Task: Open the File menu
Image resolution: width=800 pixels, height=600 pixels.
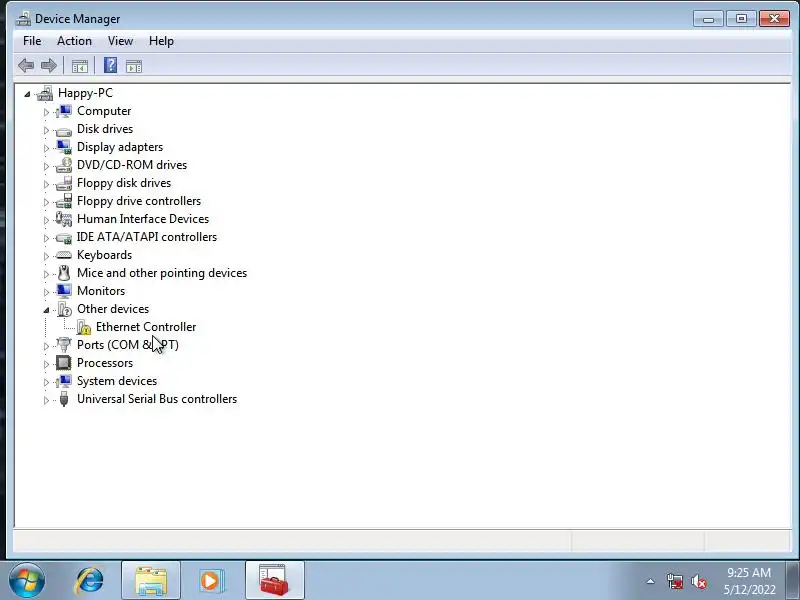Action: tap(32, 41)
